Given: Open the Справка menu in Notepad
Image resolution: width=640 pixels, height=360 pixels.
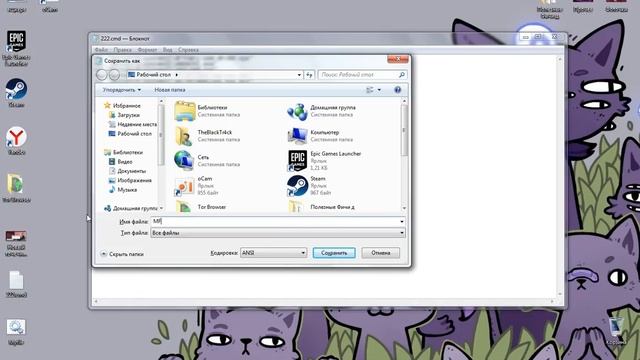Looking at the screenshot, I should click(188, 50).
